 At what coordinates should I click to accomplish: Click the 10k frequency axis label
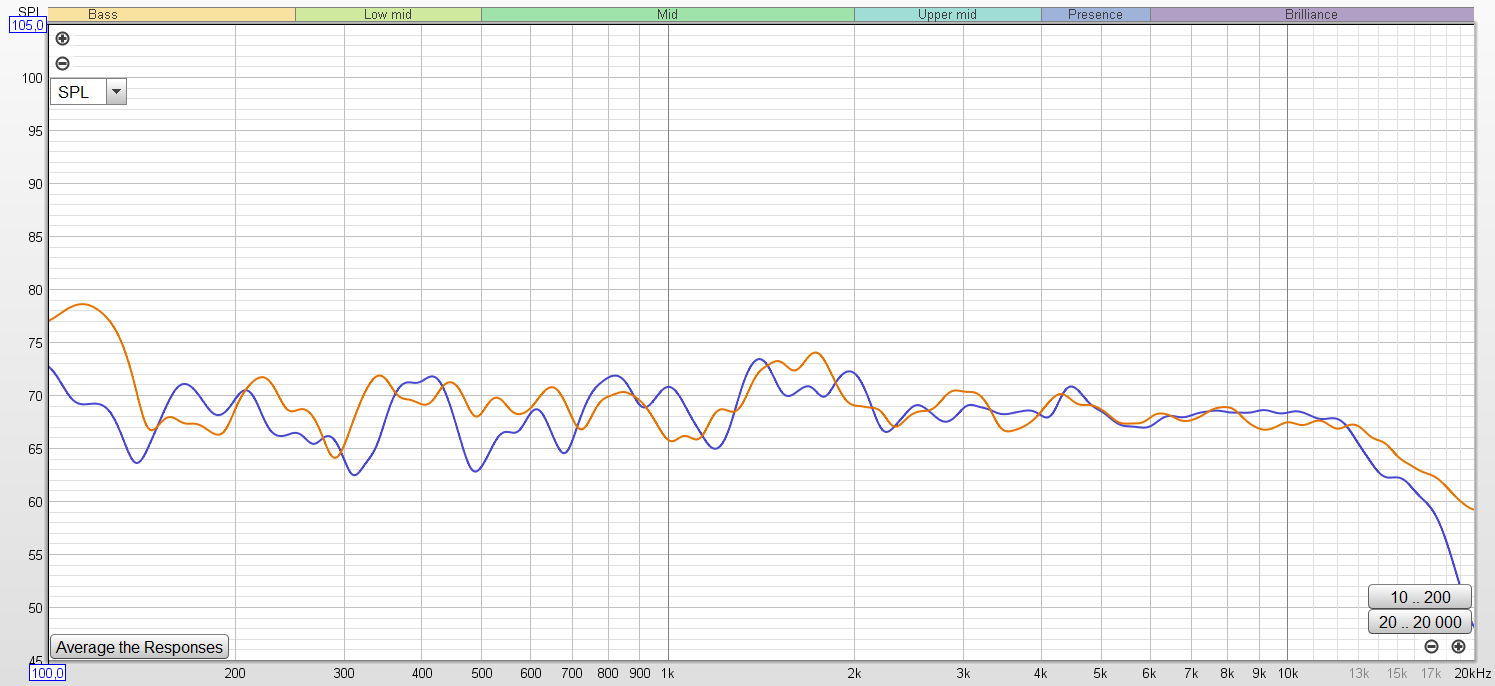1287,673
